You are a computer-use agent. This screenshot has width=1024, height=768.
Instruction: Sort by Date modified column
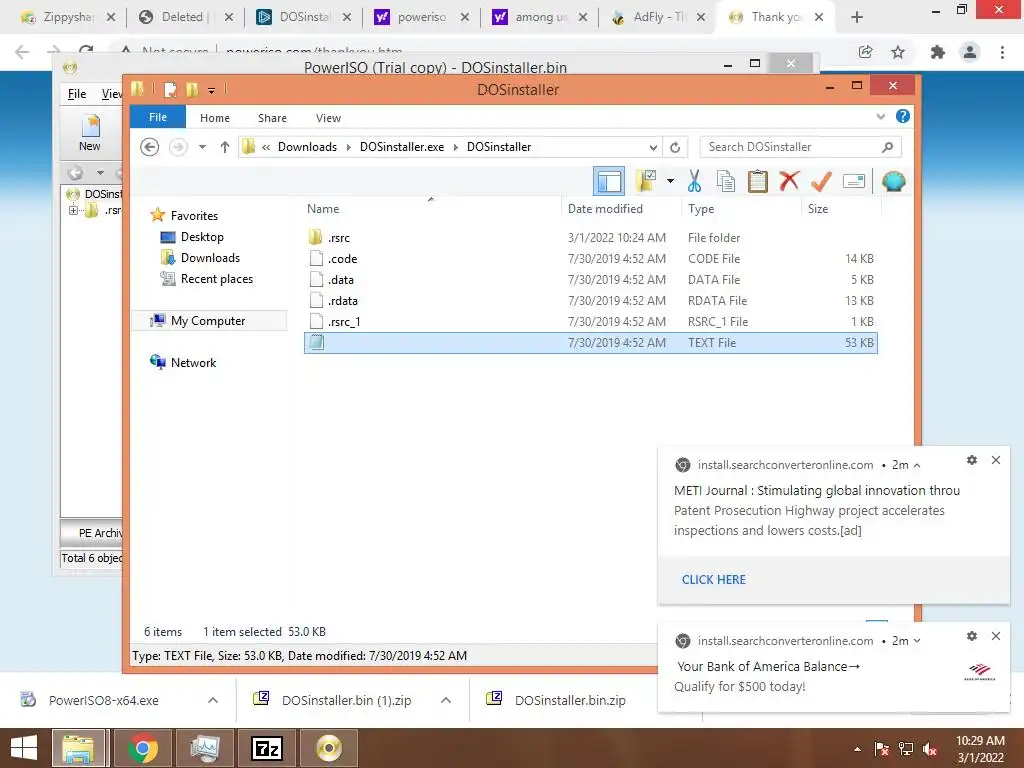coord(605,209)
